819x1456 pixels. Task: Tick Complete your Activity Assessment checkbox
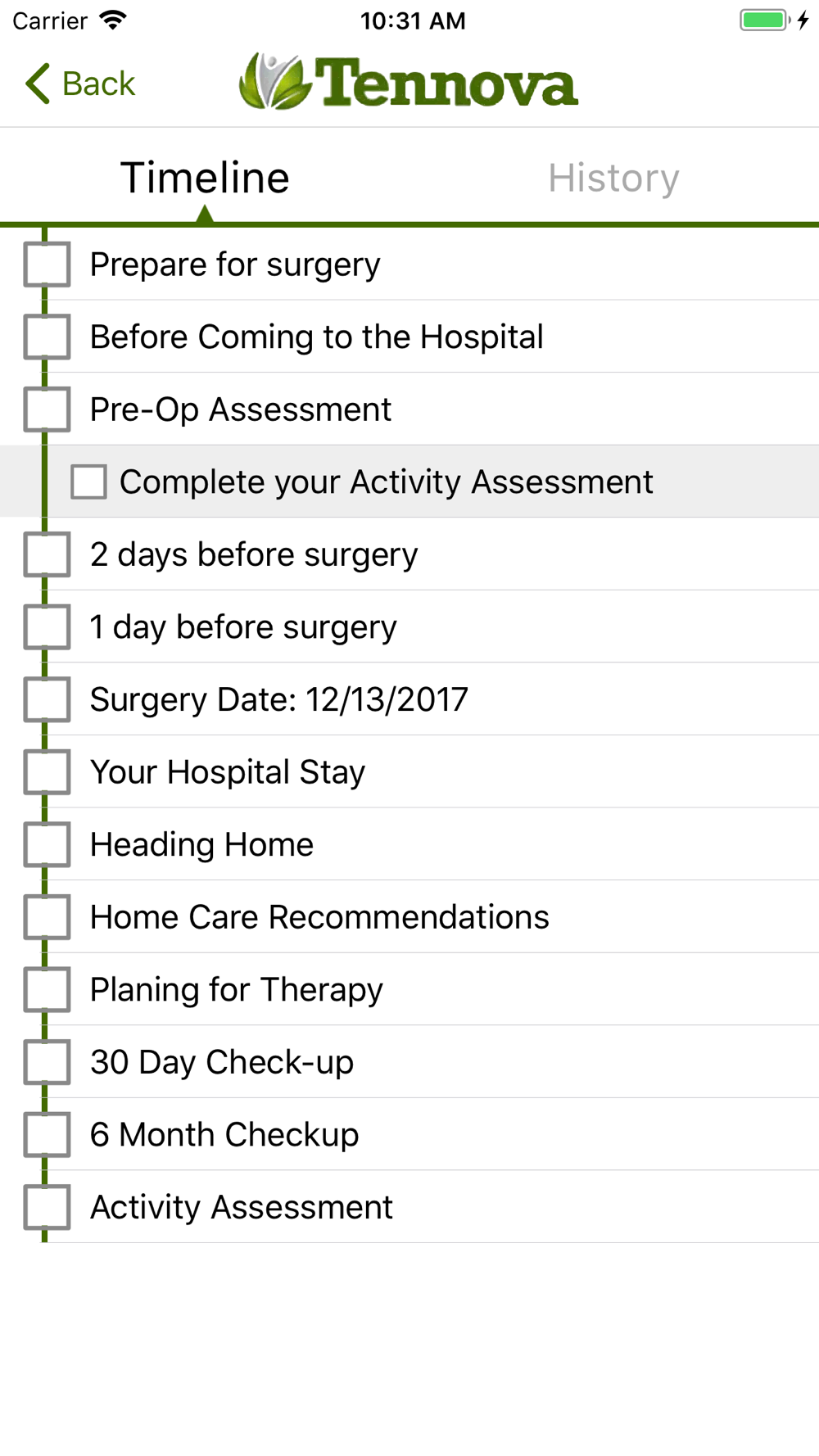(x=88, y=482)
